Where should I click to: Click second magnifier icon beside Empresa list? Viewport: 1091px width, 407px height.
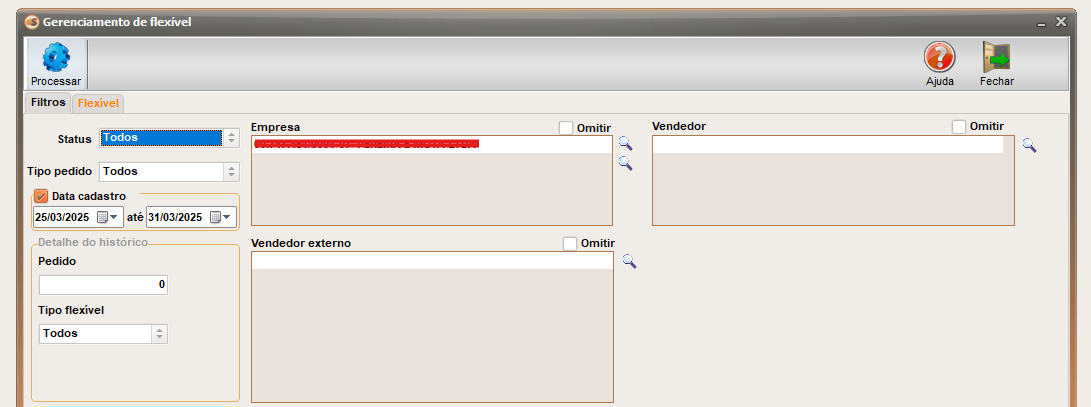[x=625, y=163]
